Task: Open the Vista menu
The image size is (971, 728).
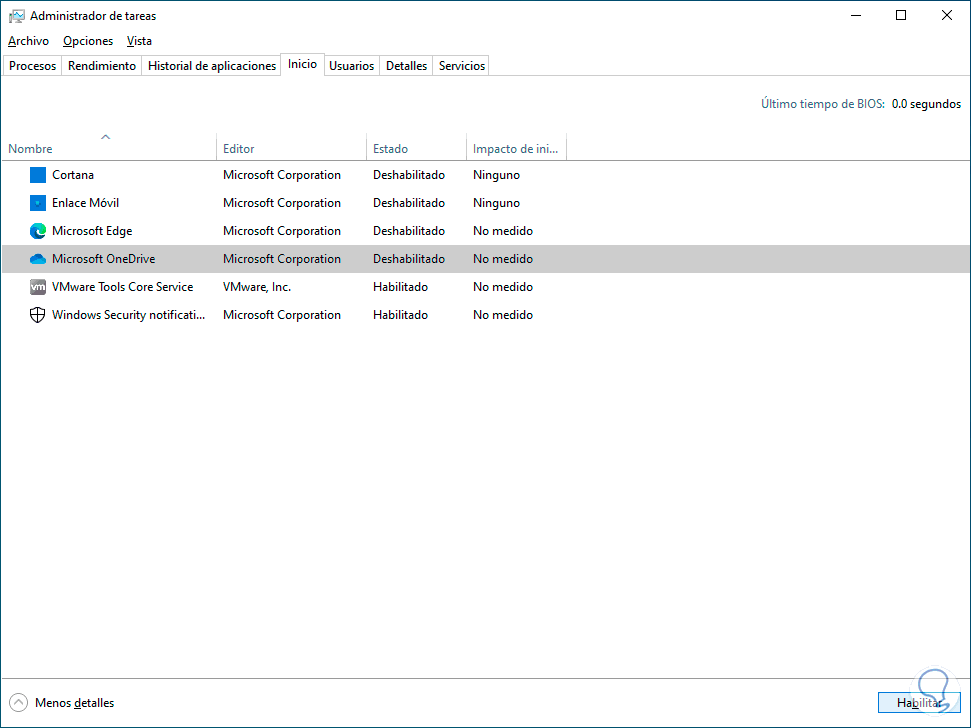Action: 139,41
